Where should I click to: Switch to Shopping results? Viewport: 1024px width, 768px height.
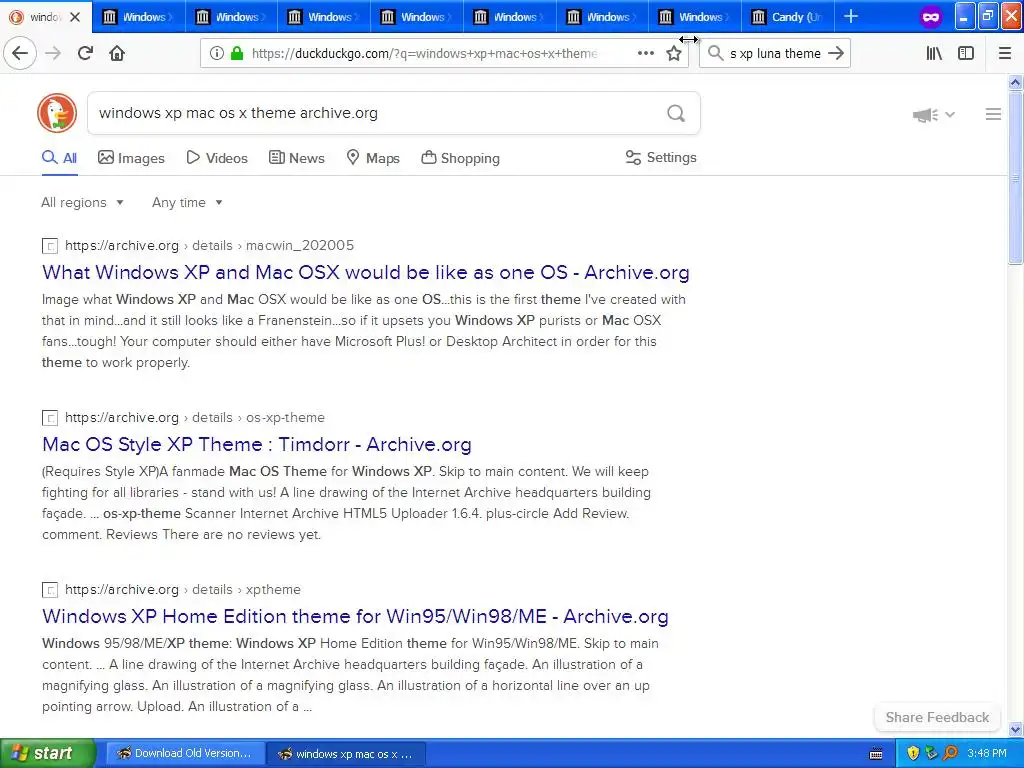pos(460,158)
